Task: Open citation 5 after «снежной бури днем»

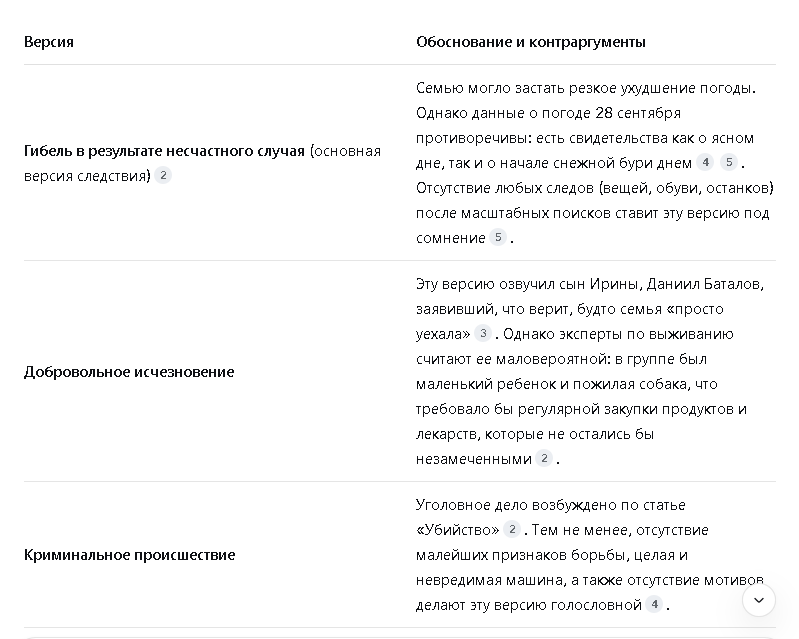Action: pos(729,163)
